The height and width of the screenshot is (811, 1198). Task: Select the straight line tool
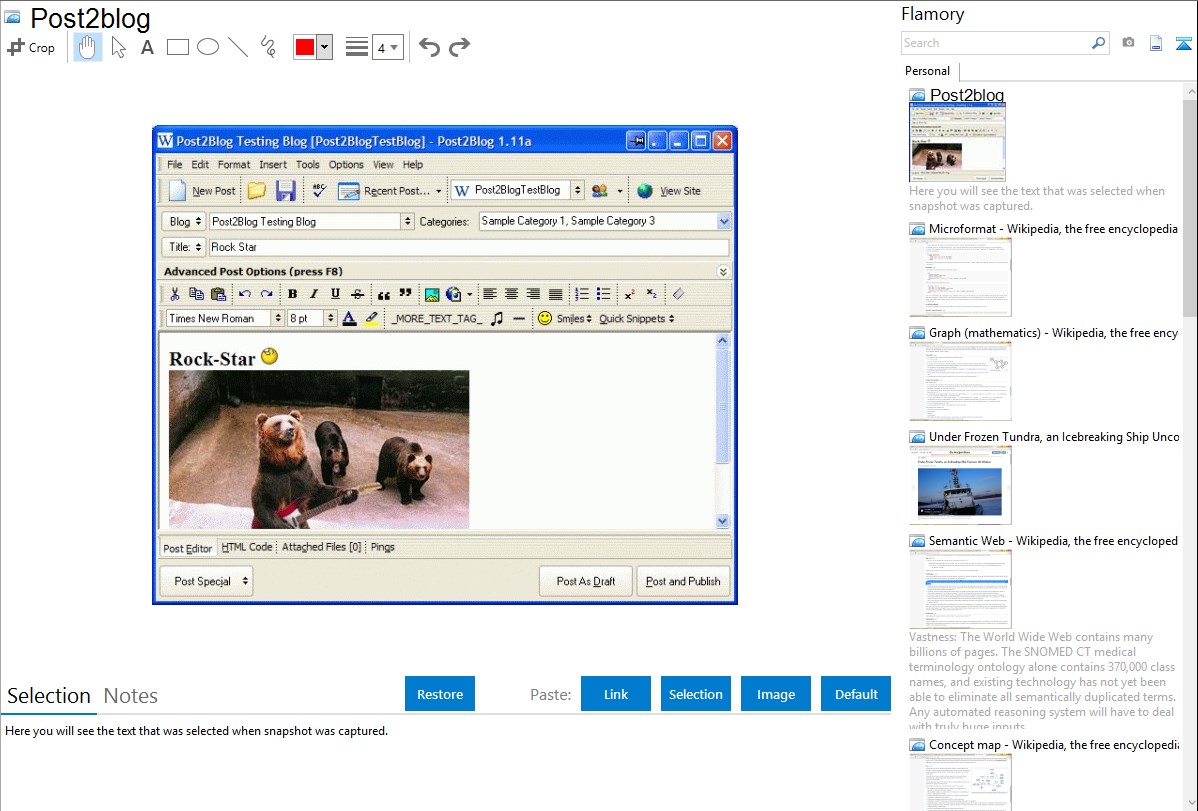click(x=238, y=47)
